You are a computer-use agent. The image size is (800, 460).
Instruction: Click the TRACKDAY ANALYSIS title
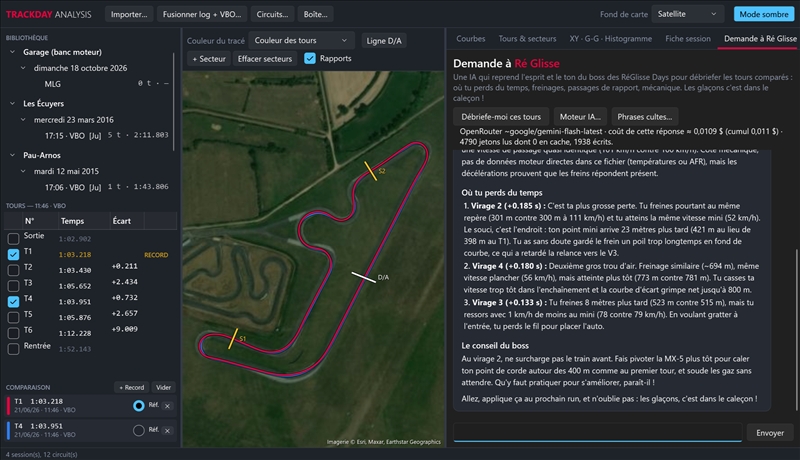(48, 14)
